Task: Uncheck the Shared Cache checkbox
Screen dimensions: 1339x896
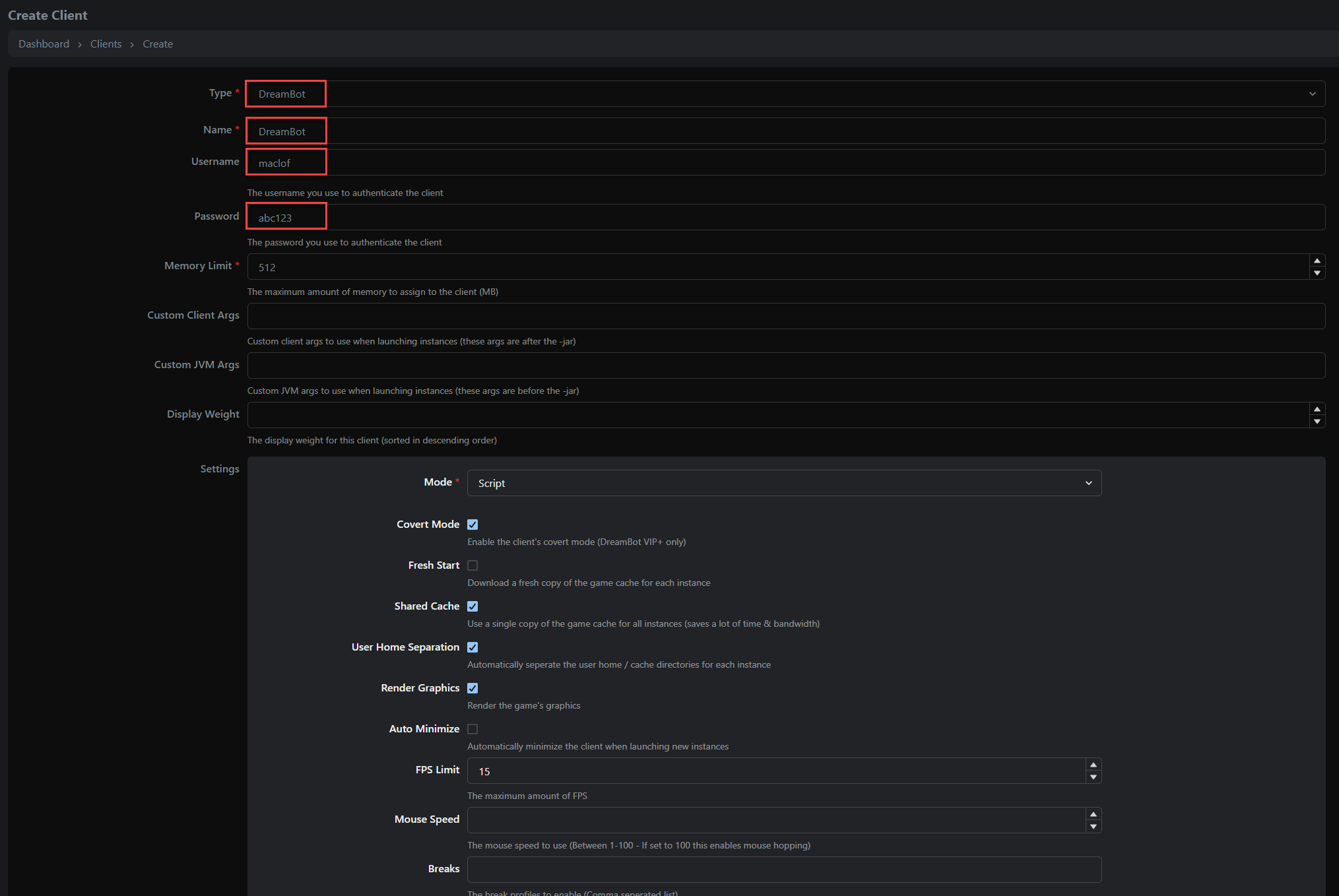Action: (x=473, y=606)
